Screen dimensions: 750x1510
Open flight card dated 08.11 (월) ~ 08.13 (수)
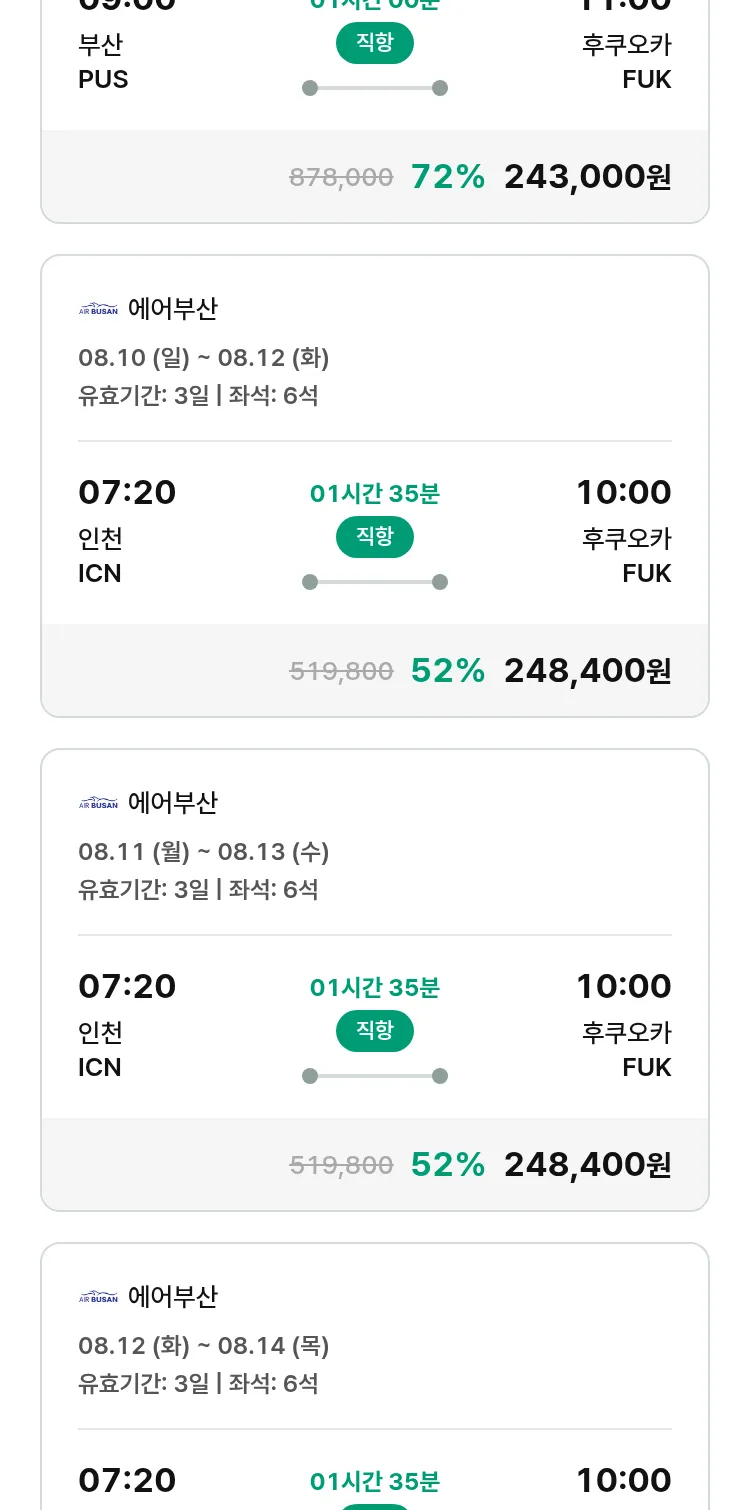[203, 851]
